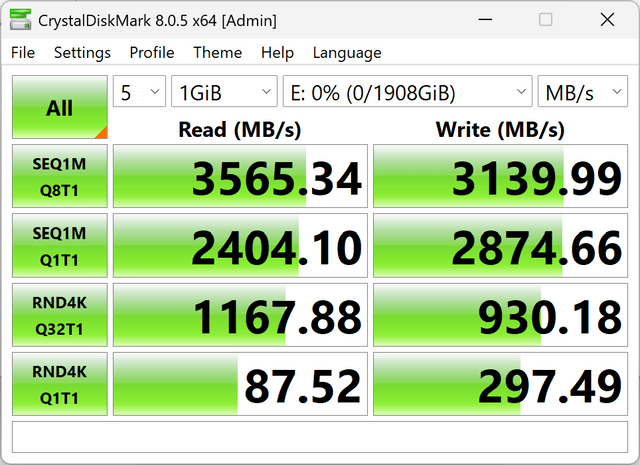Close the CrystalDiskMark window
This screenshot has height=465, width=640.
(x=607, y=19)
